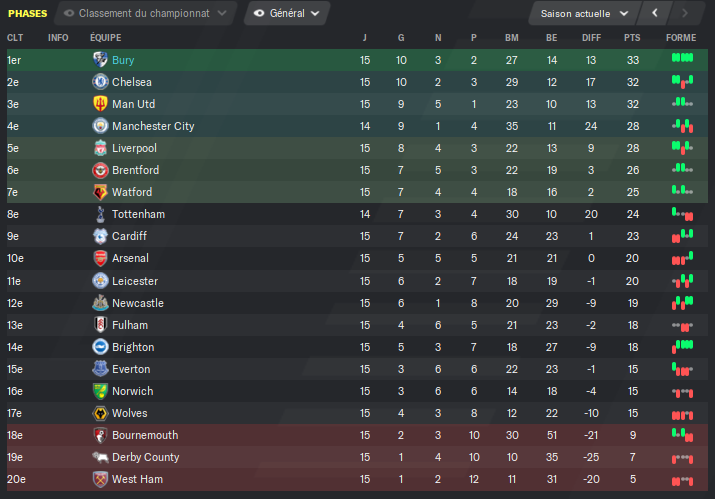Open the Général view dropdown arrow

coord(315,13)
